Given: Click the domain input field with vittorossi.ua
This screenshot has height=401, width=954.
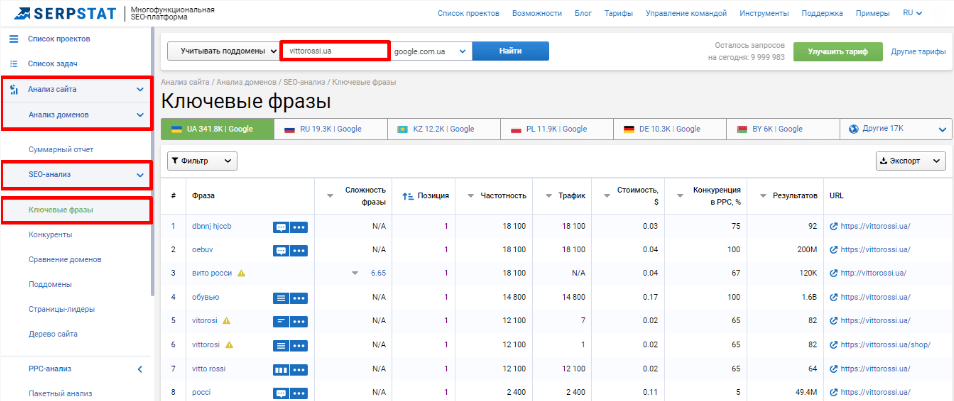Looking at the screenshot, I should coord(334,51).
